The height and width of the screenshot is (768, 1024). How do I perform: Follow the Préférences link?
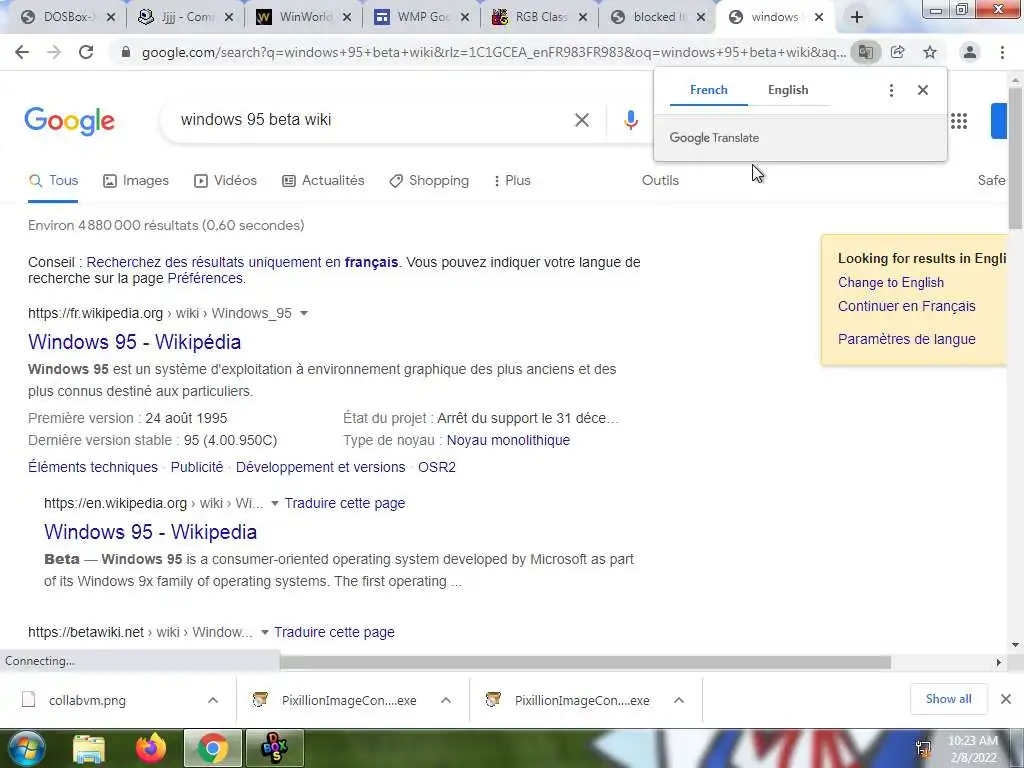click(x=205, y=278)
